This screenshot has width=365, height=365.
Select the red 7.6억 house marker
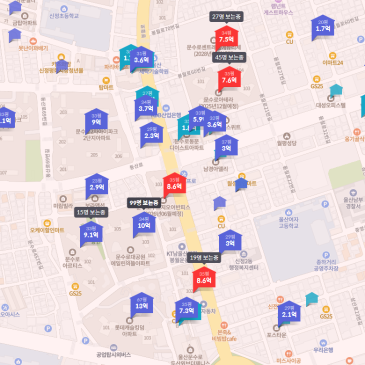click(229, 78)
